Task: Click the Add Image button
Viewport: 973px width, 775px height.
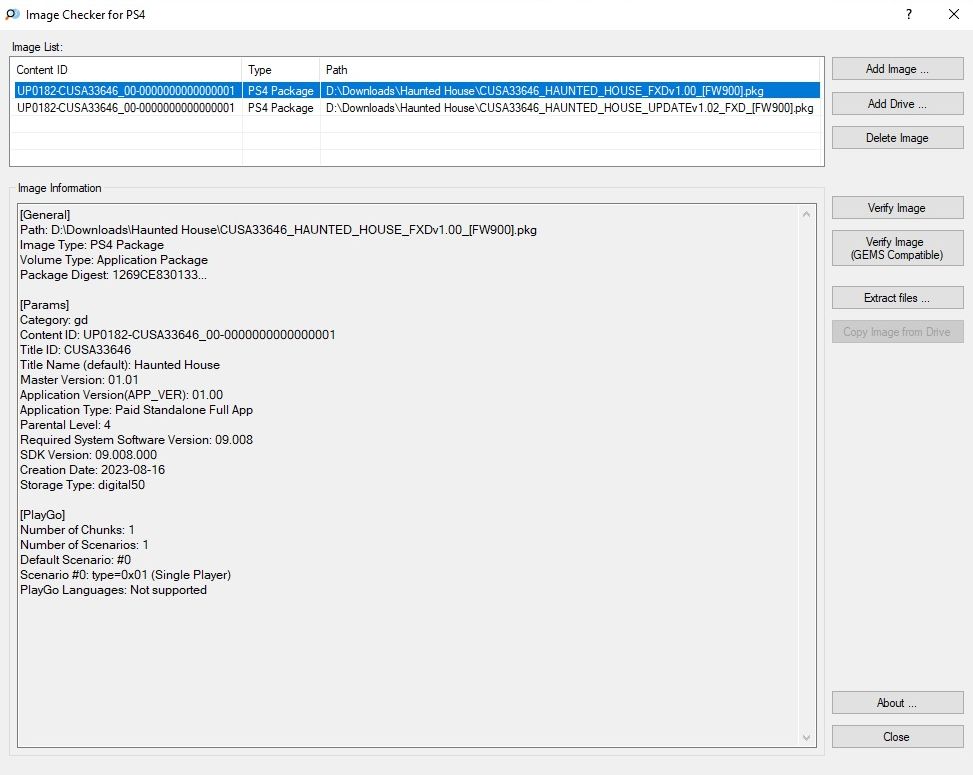Action: (897, 69)
